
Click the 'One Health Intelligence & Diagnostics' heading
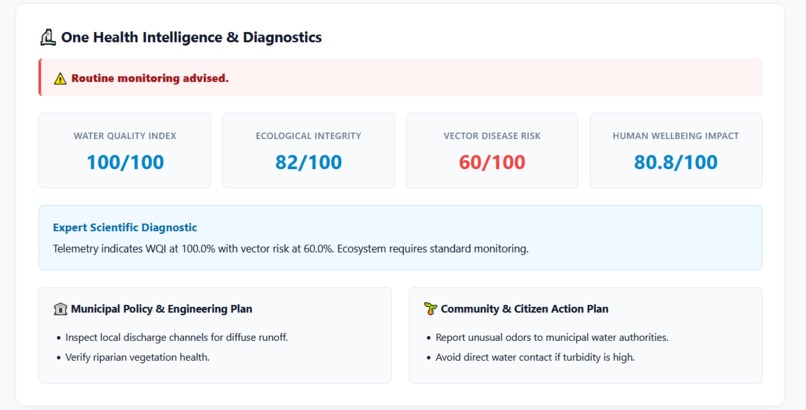[x=191, y=38]
